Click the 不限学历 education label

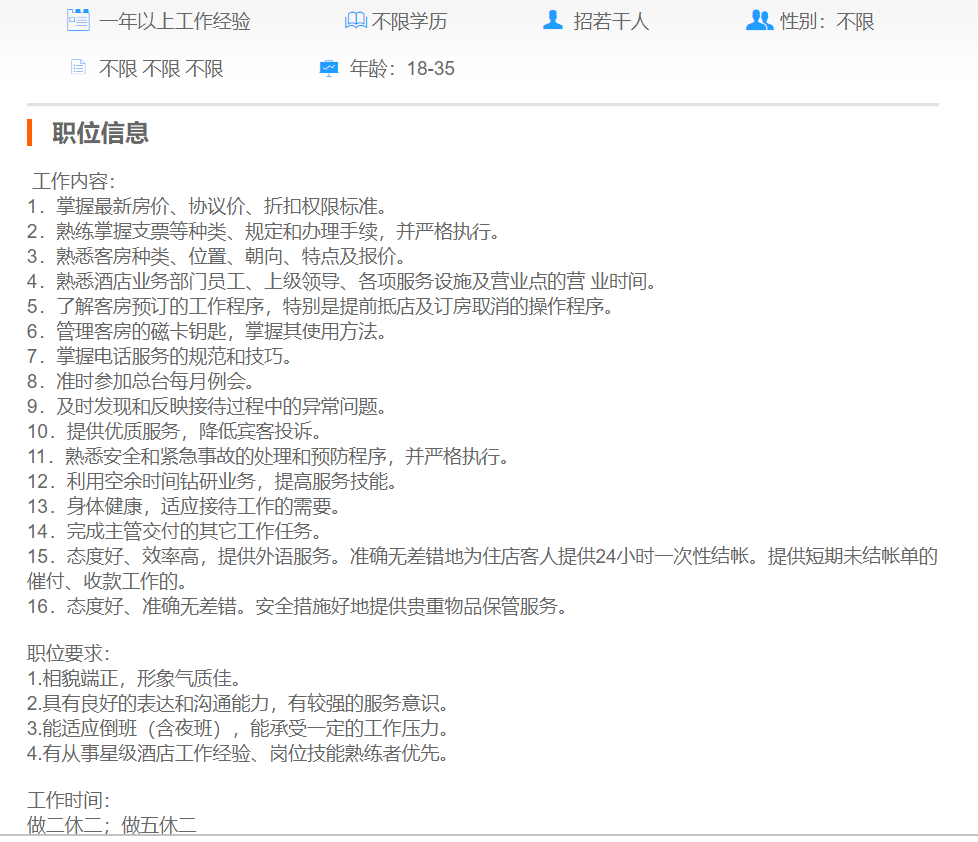coord(410,21)
